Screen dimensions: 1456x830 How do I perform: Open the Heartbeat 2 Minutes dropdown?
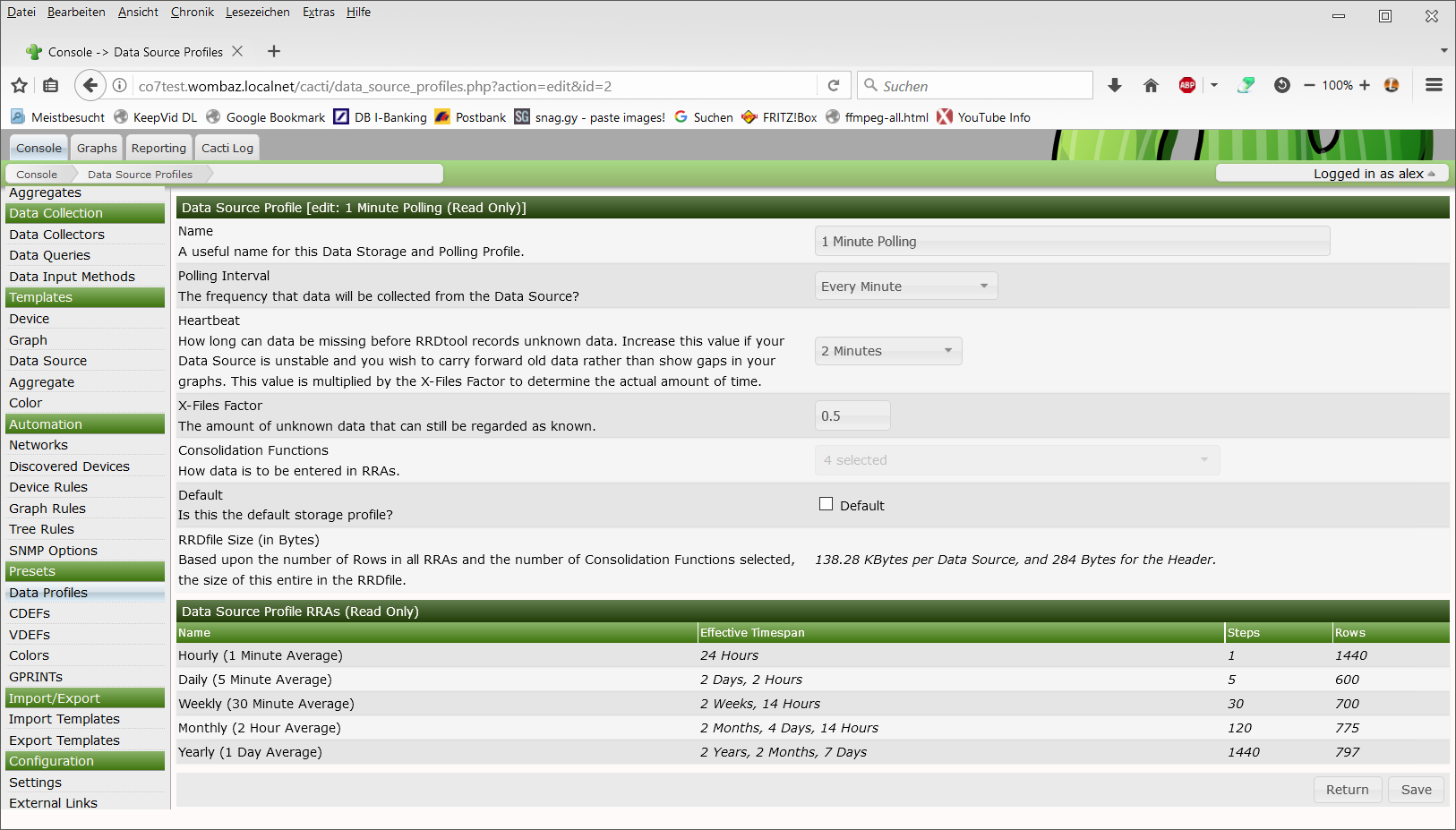pos(888,350)
